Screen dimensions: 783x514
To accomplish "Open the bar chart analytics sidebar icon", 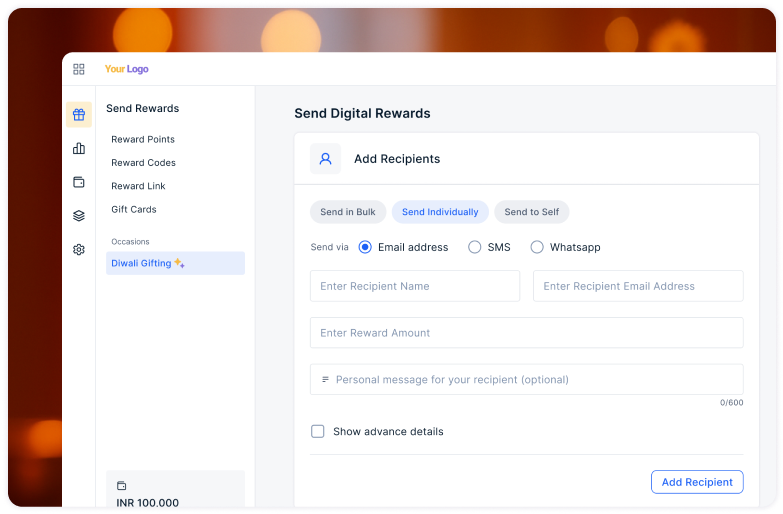I will pos(79,148).
